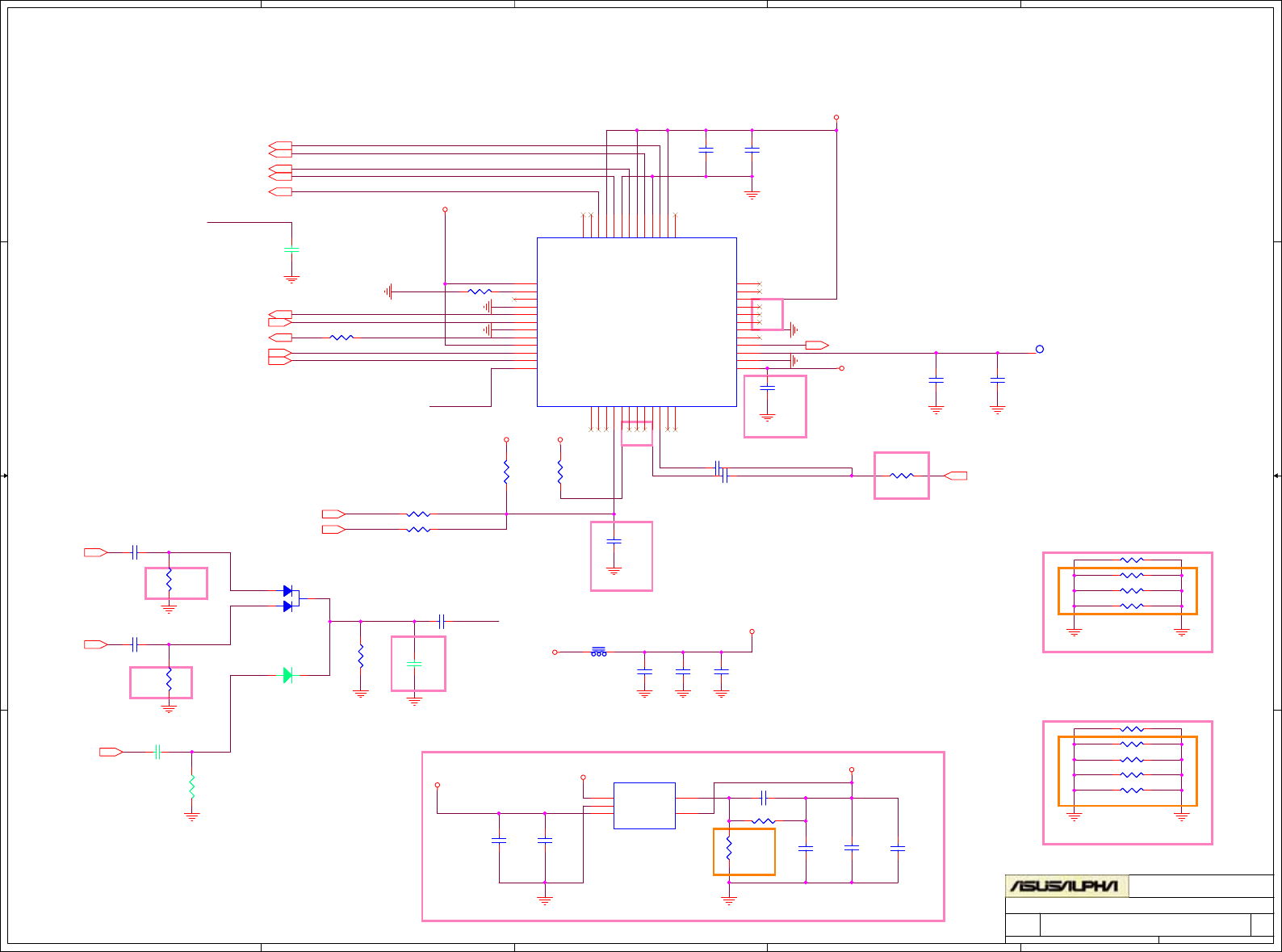Select the large blue main IC rectangle

click(637, 322)
